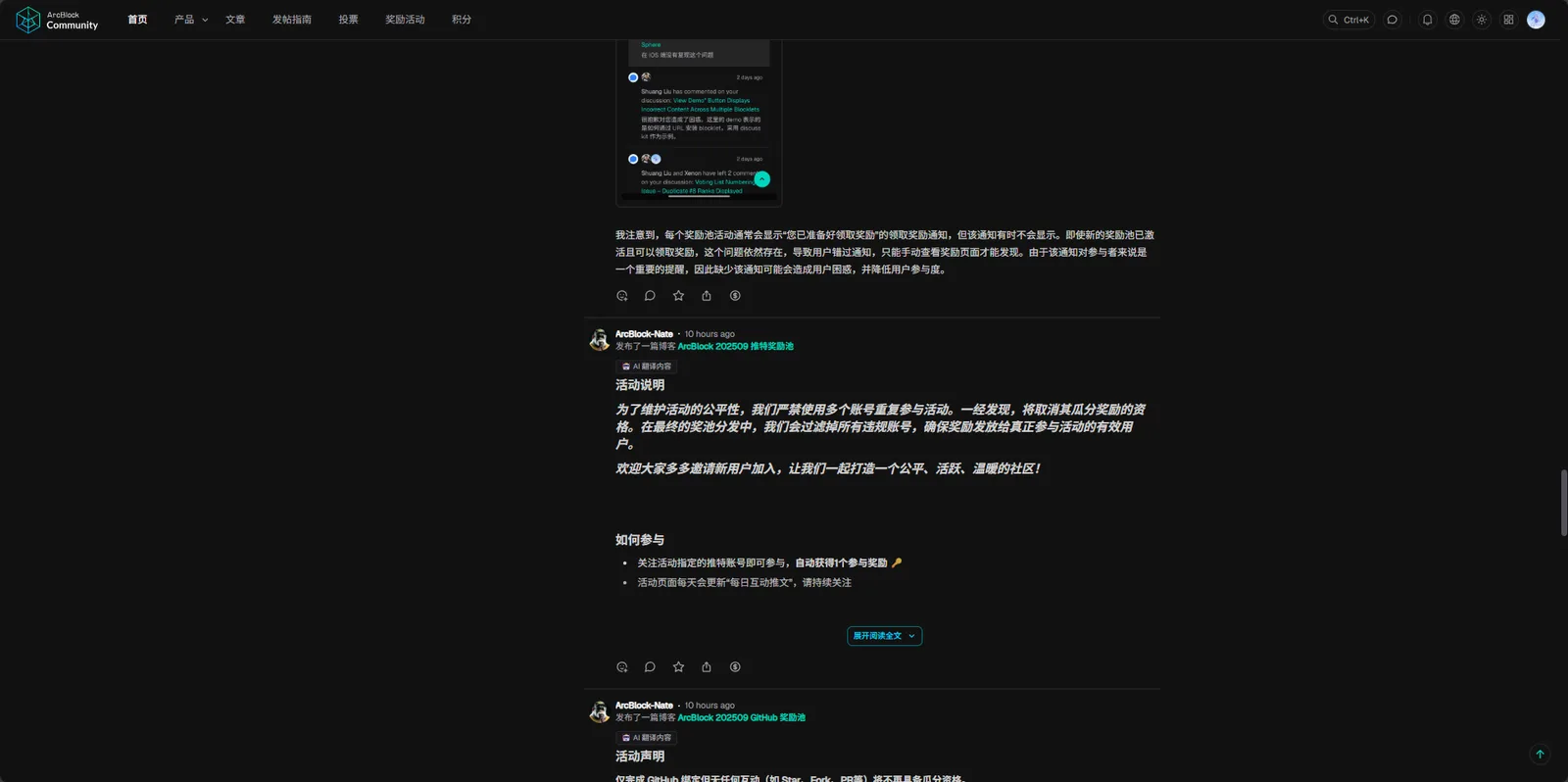Expand the 产品 products dropdown
This screenshot has width=1568, height=782.
click(191, 20)
